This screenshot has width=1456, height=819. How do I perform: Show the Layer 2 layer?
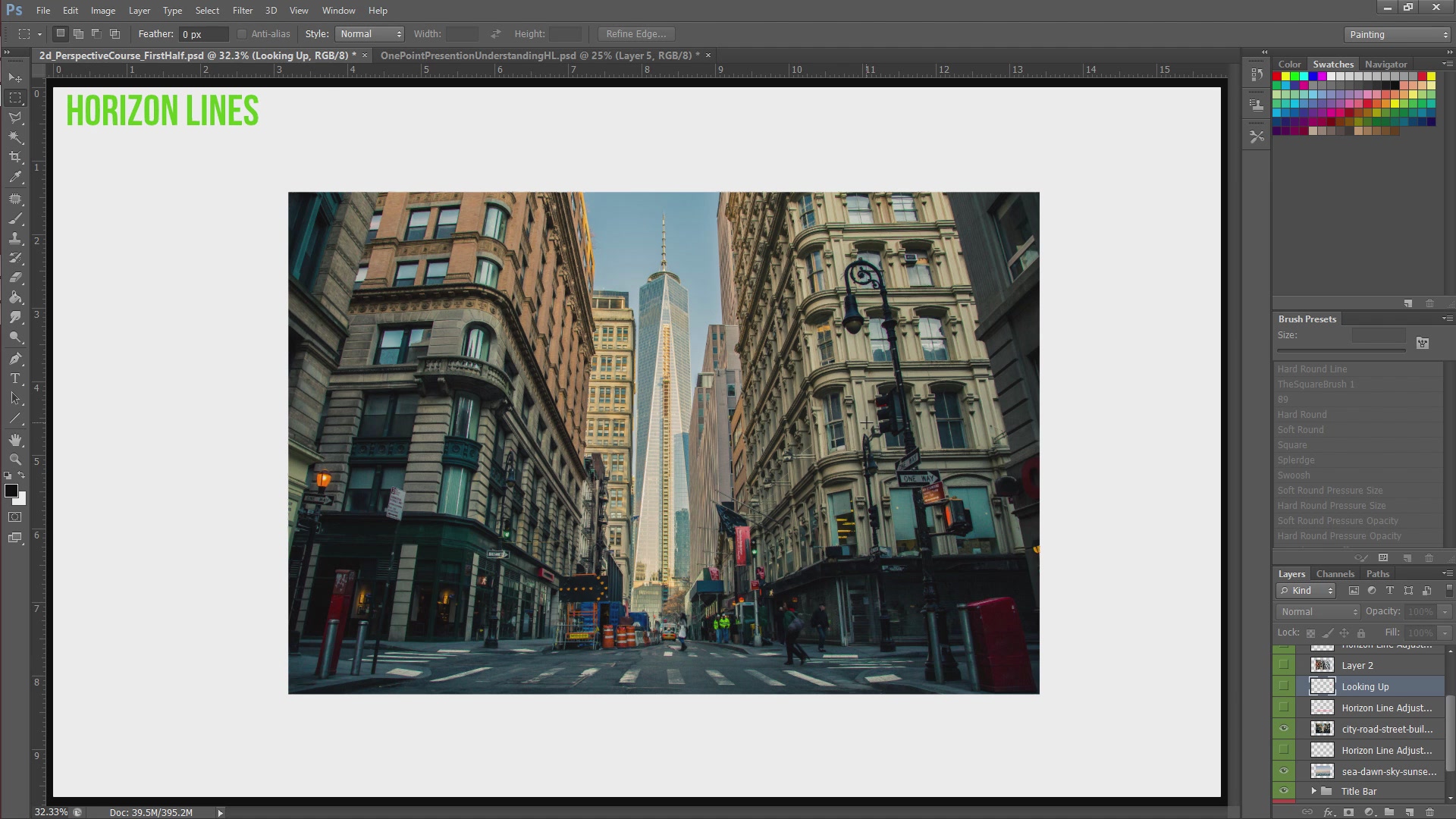(1284, 665)
